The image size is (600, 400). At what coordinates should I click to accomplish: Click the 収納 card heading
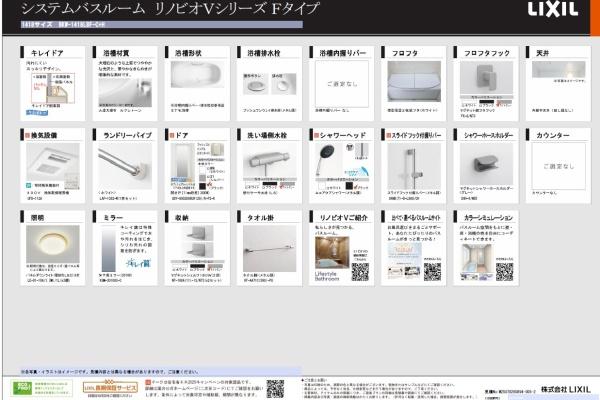point(182,217)
